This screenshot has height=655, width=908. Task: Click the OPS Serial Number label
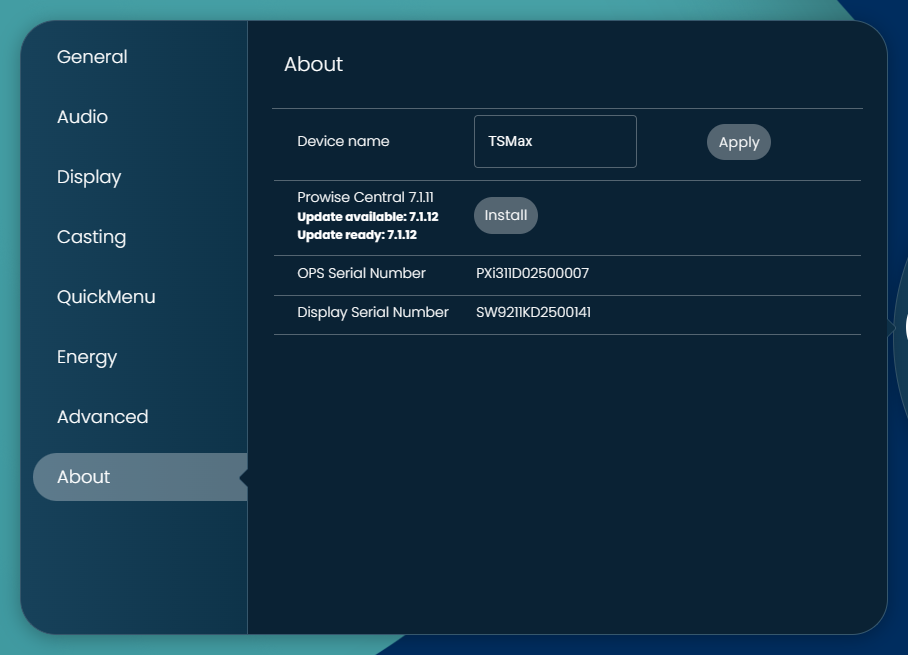coord(361,273)
